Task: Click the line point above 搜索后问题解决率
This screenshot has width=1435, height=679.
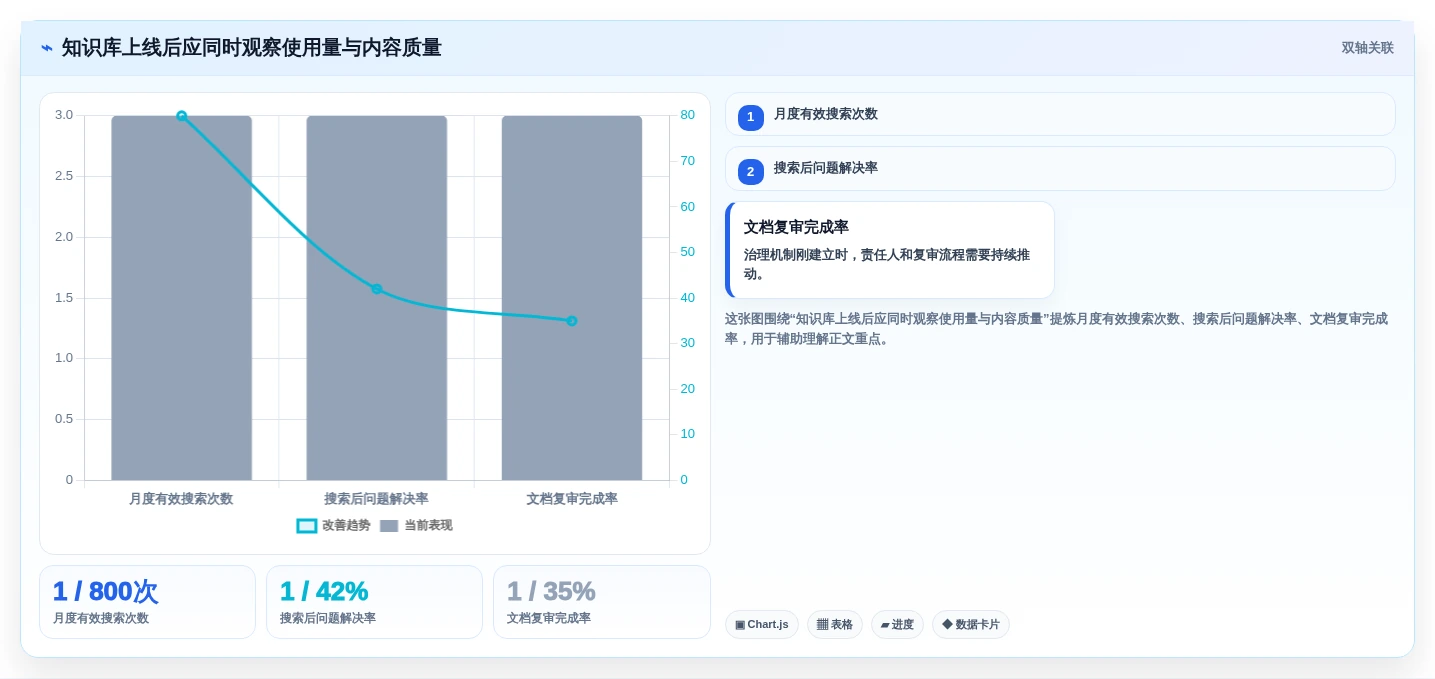Action: 376,289
